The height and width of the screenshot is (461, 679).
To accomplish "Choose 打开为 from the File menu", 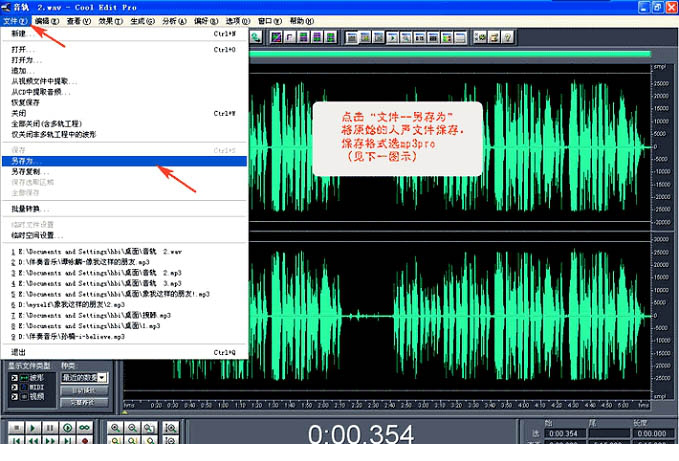I will [124, 60].
